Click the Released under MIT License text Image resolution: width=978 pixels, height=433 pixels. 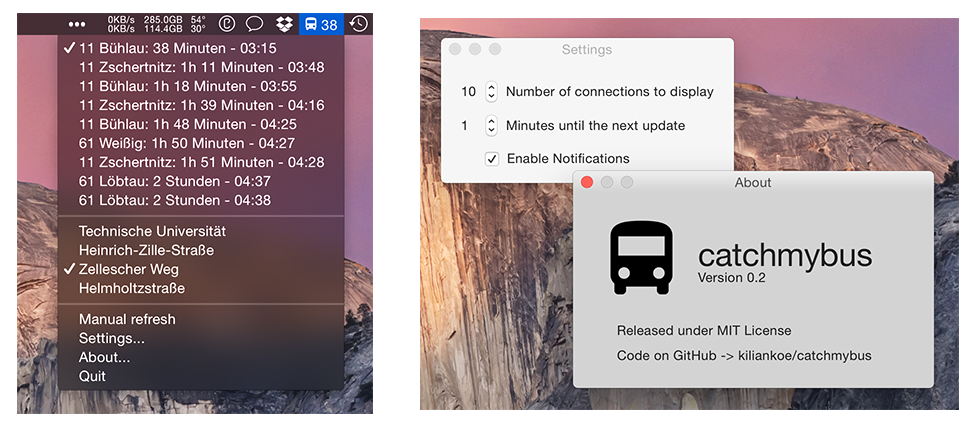coord(704,331)
